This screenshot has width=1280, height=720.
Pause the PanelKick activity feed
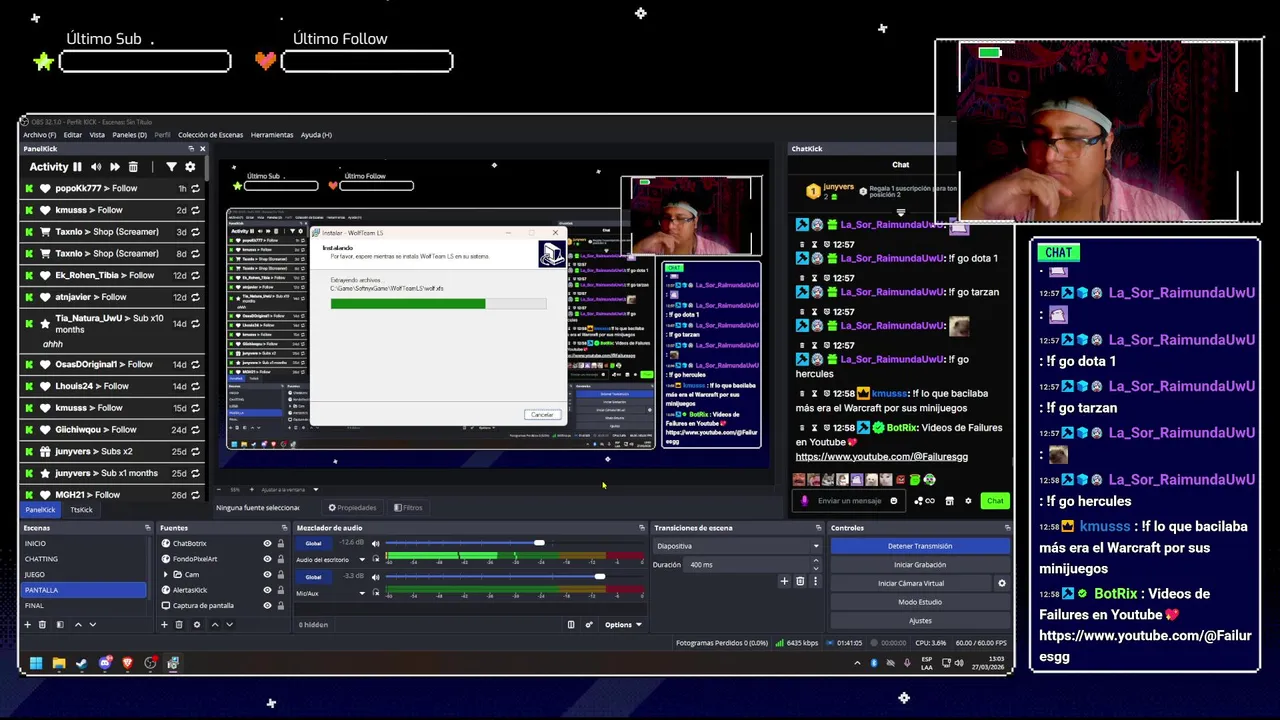(x=77, y=167)
